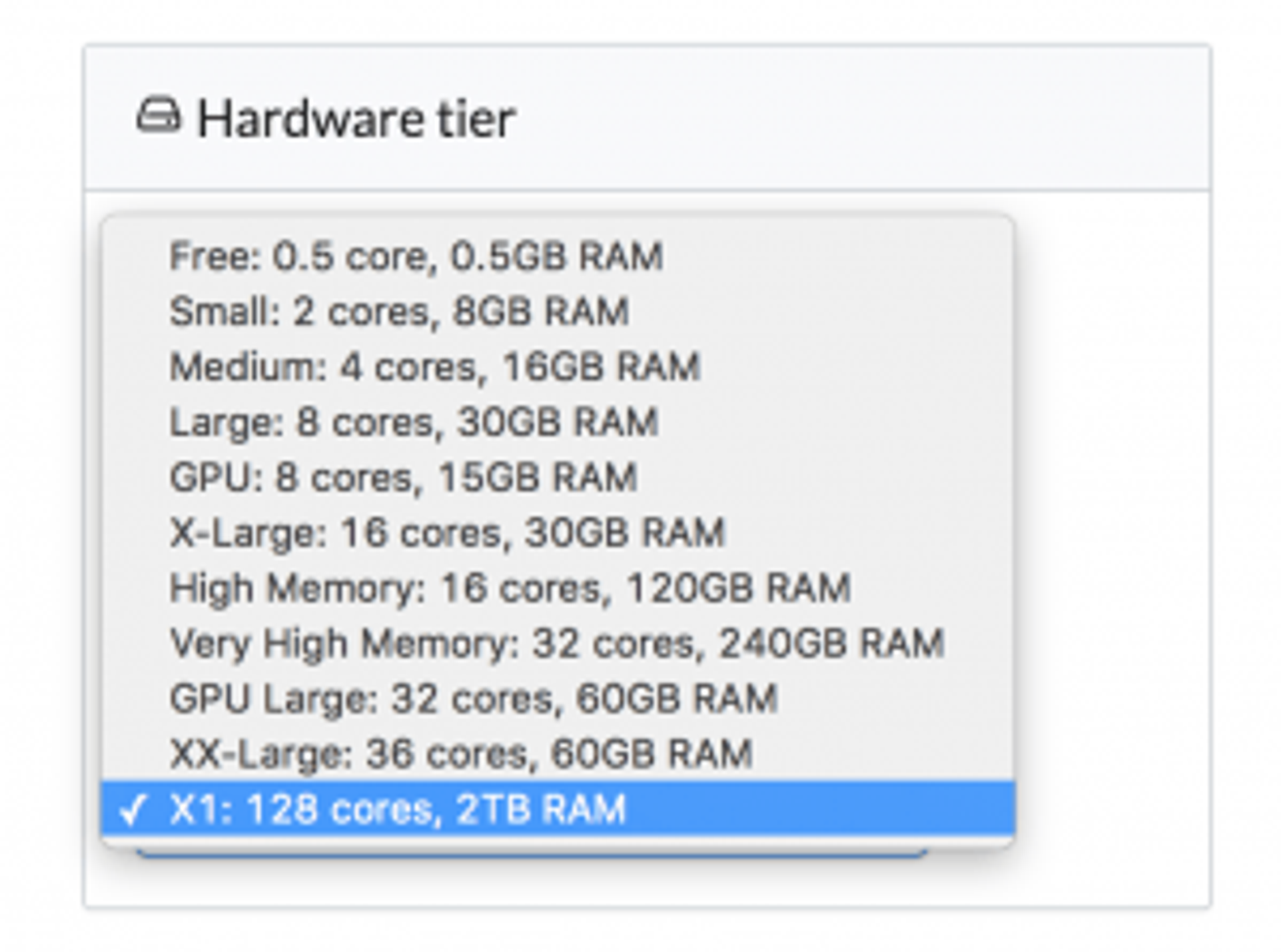Select XX-Large: 36 cores, 60GB RAM
The height and width of the screenshot is (952, 1281).
point(558,755)
